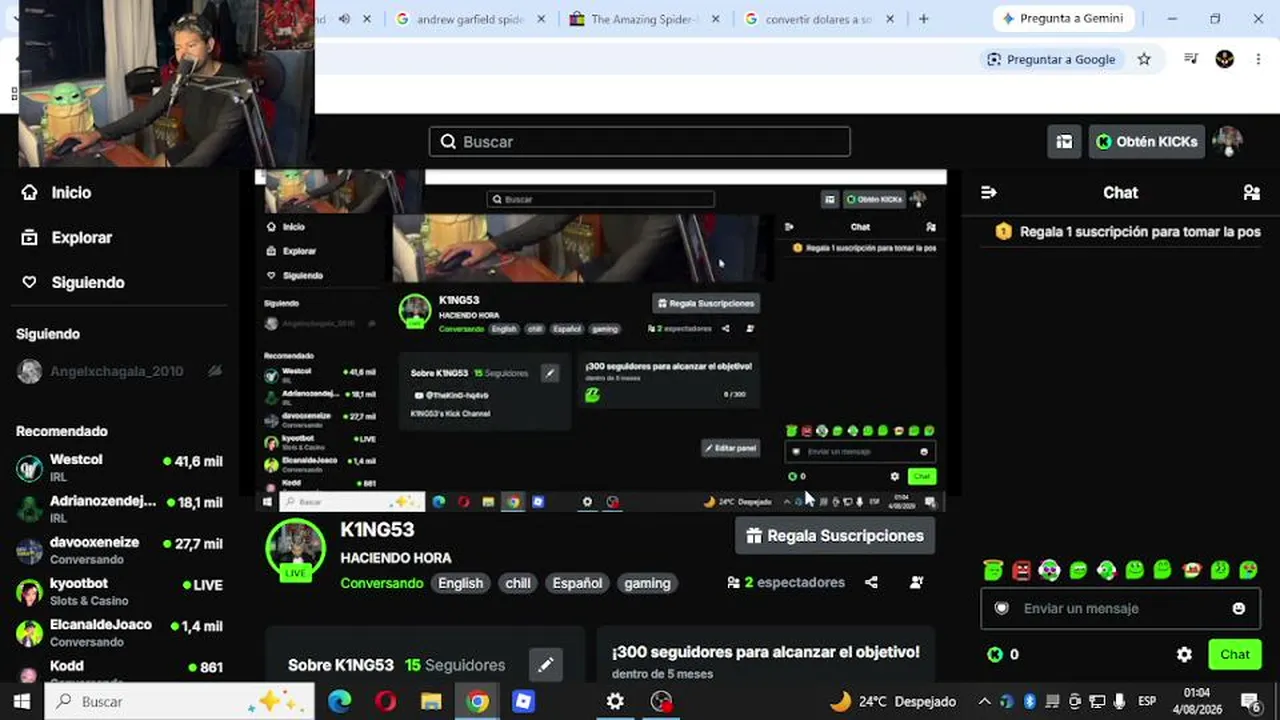Open the emoji picker in message box

click(1239, 608)
